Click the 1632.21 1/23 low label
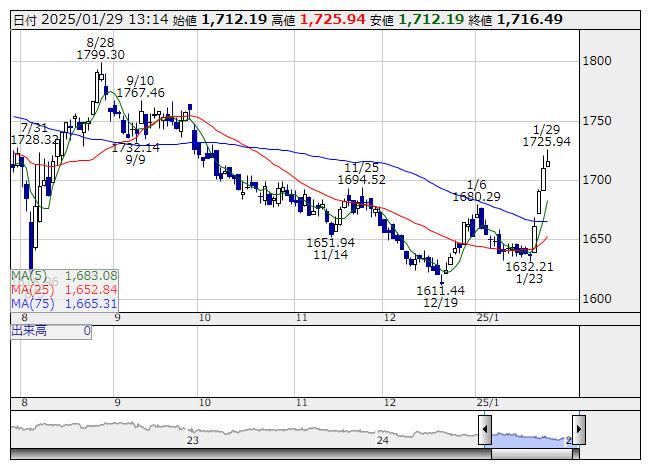Screen dimensions: 653x470 [x=529, y=272]
